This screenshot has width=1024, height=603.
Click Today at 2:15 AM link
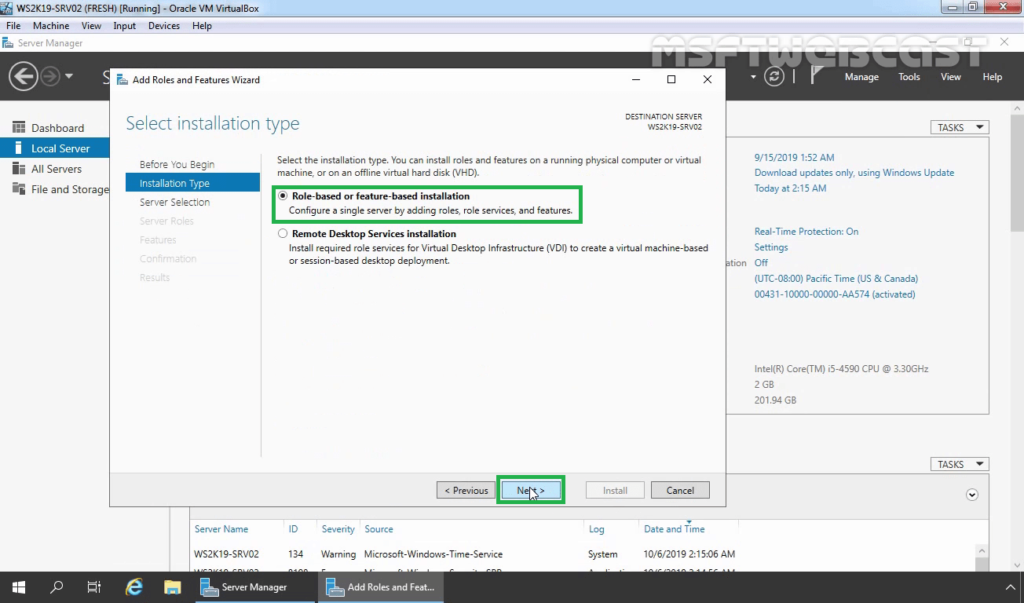(790, 188)
